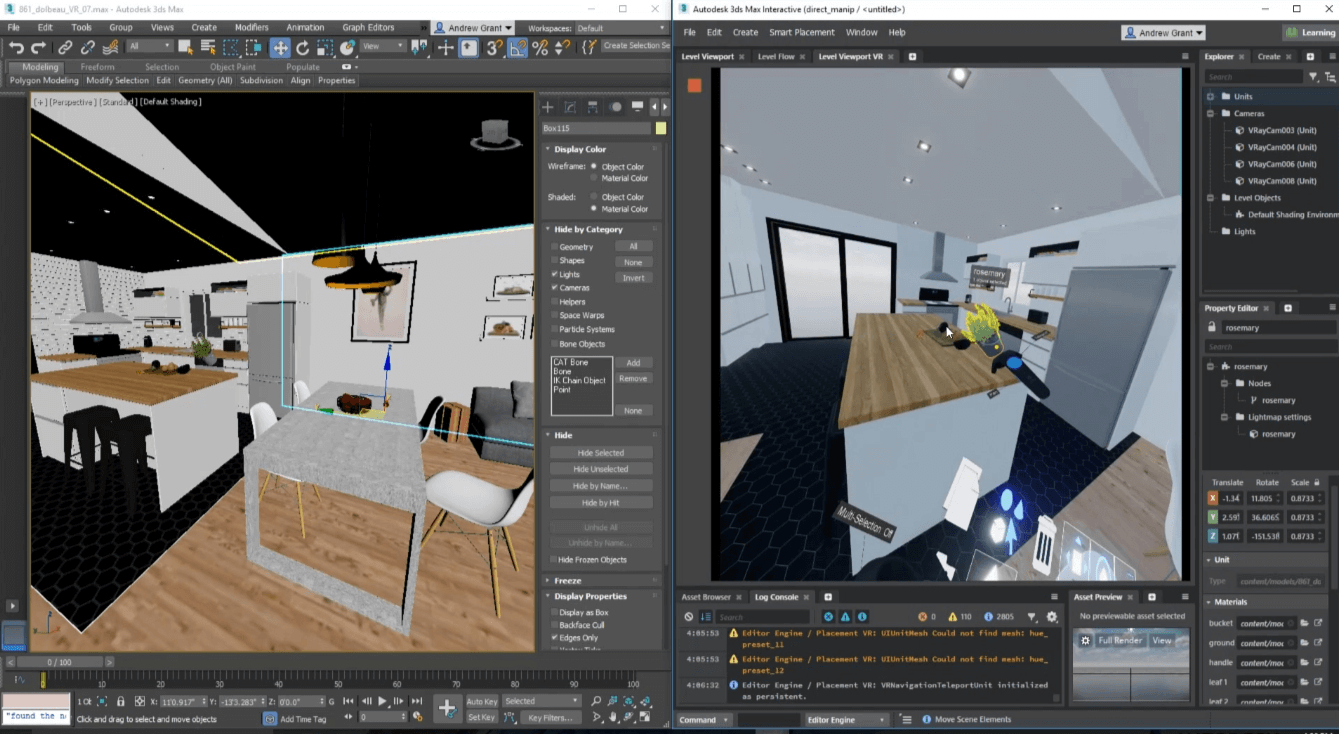This screenshot has height=734, width=1339.
Task: Click Play Animation in 3ds Max
Action: pos(382,701)
